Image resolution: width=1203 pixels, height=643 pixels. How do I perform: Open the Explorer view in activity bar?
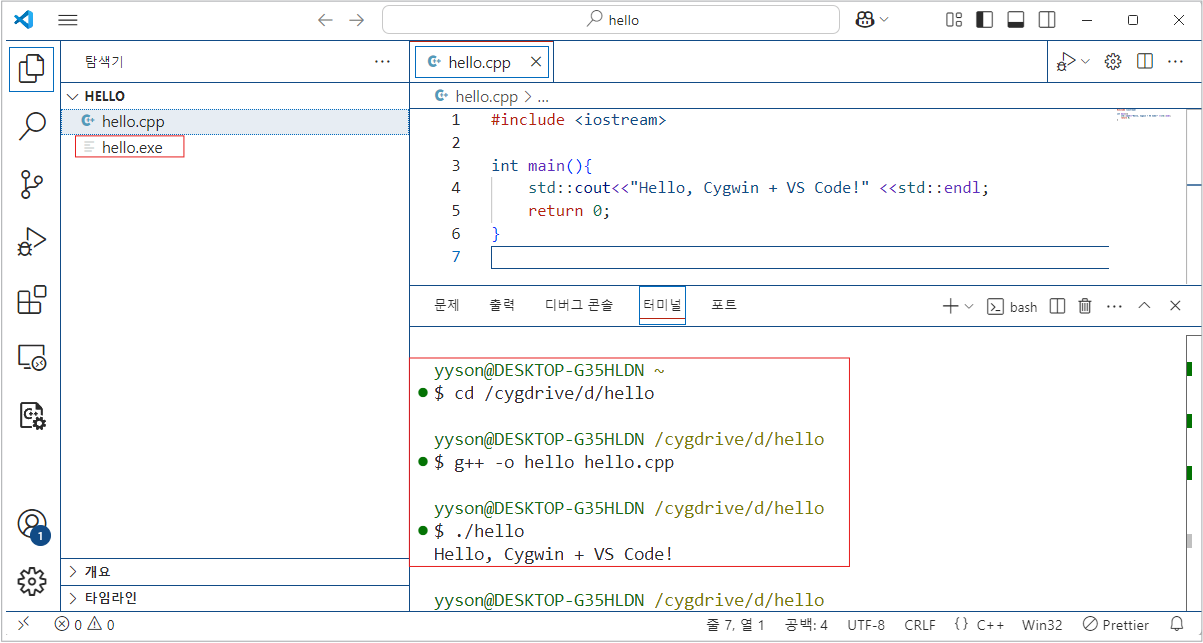(32, 67)
